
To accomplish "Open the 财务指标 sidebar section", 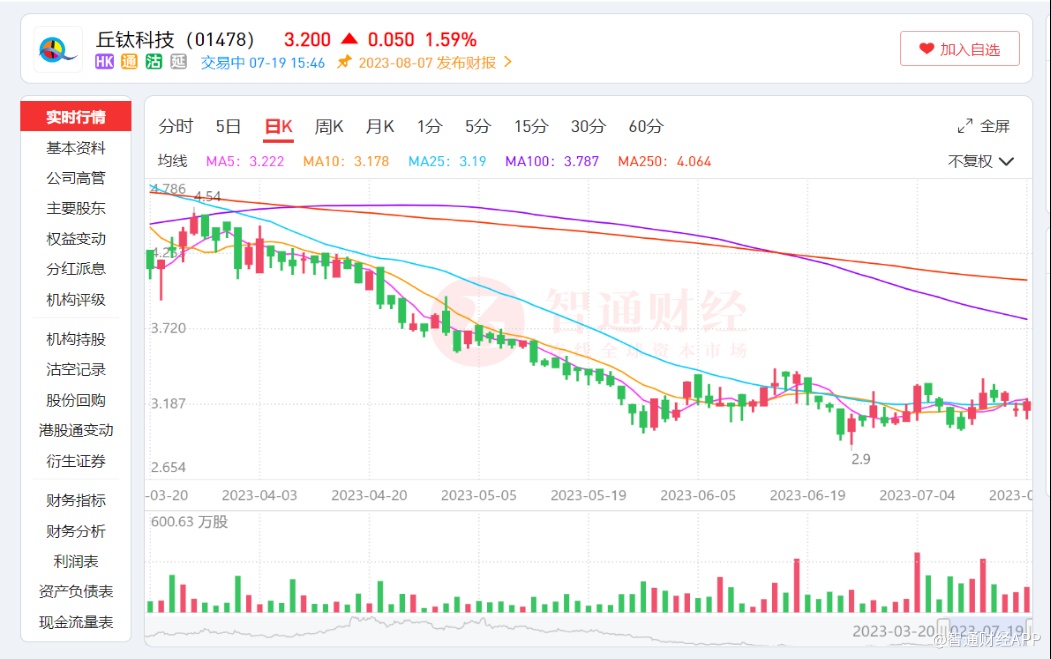I will pos(75,500).
